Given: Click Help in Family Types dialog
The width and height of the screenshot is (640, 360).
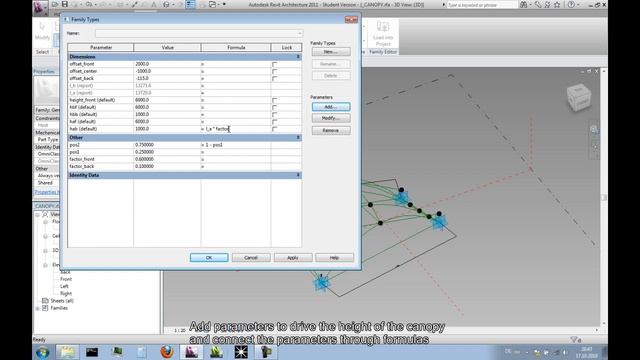Looking at the screenshot, I should (x=334, y=258).
